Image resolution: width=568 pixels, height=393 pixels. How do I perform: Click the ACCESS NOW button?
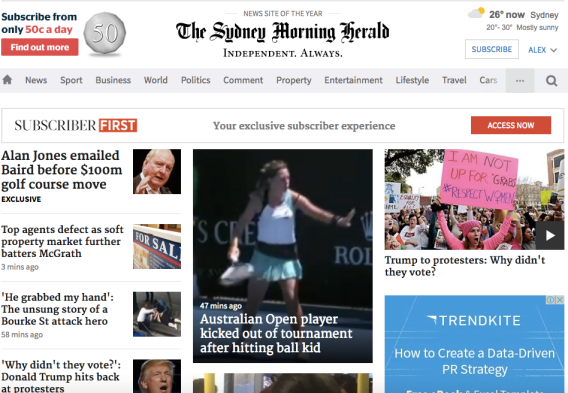pyautogui.click(x=511, y=125)
